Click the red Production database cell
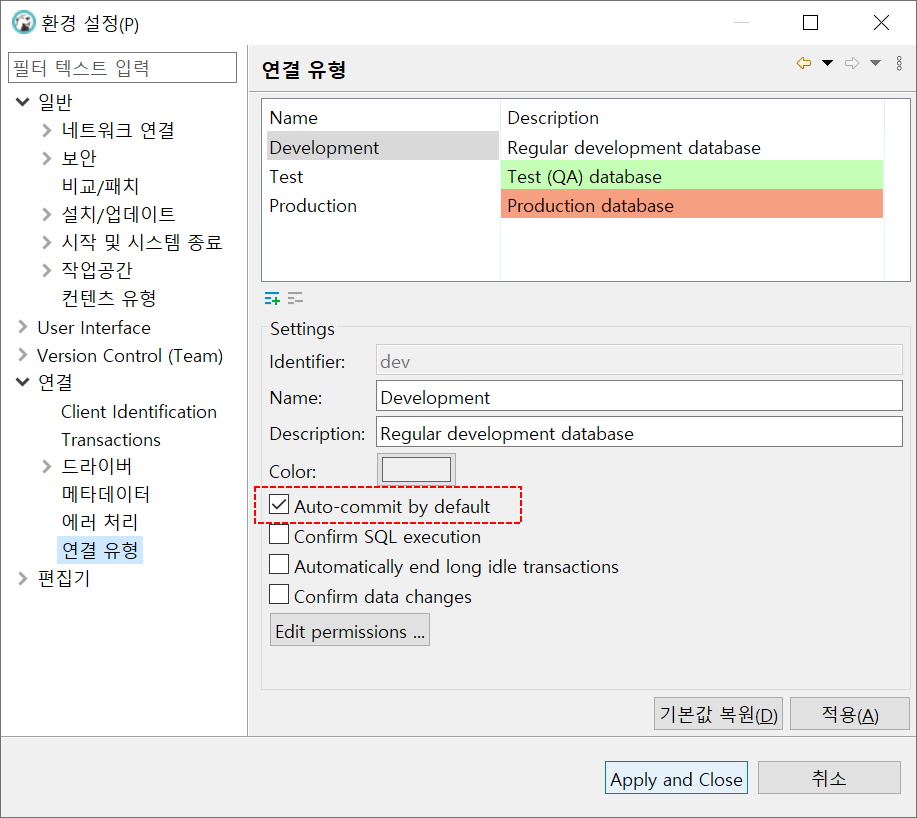The height and width of the screenshot is (818, 917). (x=692, y=204)
